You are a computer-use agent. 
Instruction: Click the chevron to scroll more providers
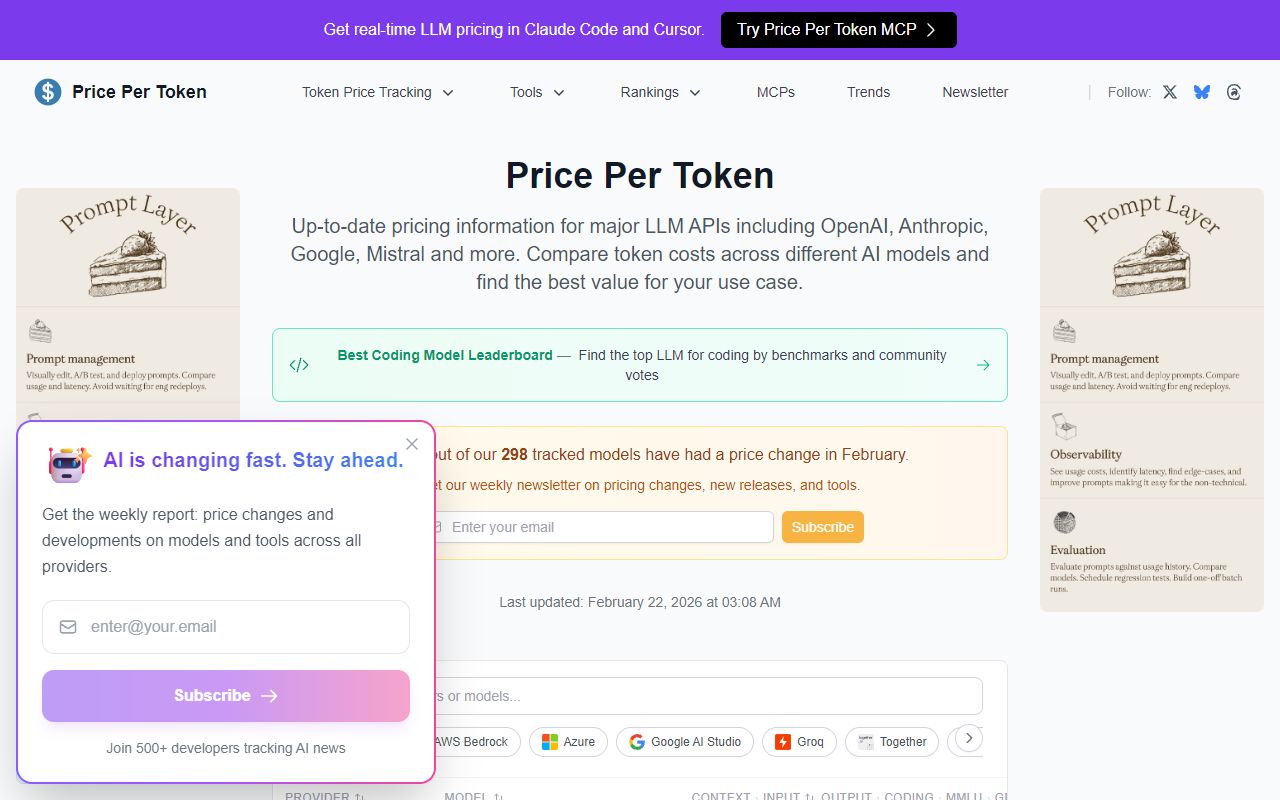coord(966,738)
